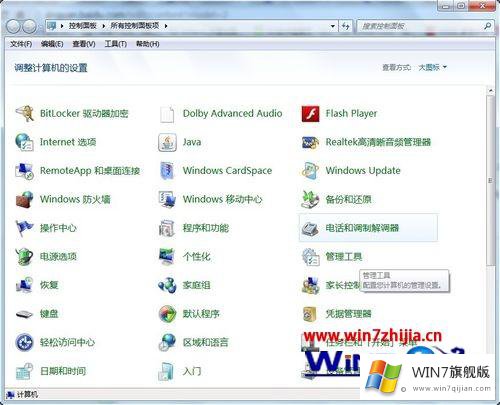Click the Internet 选项 text label
500x405 pixels.
(x=68, y=142)
